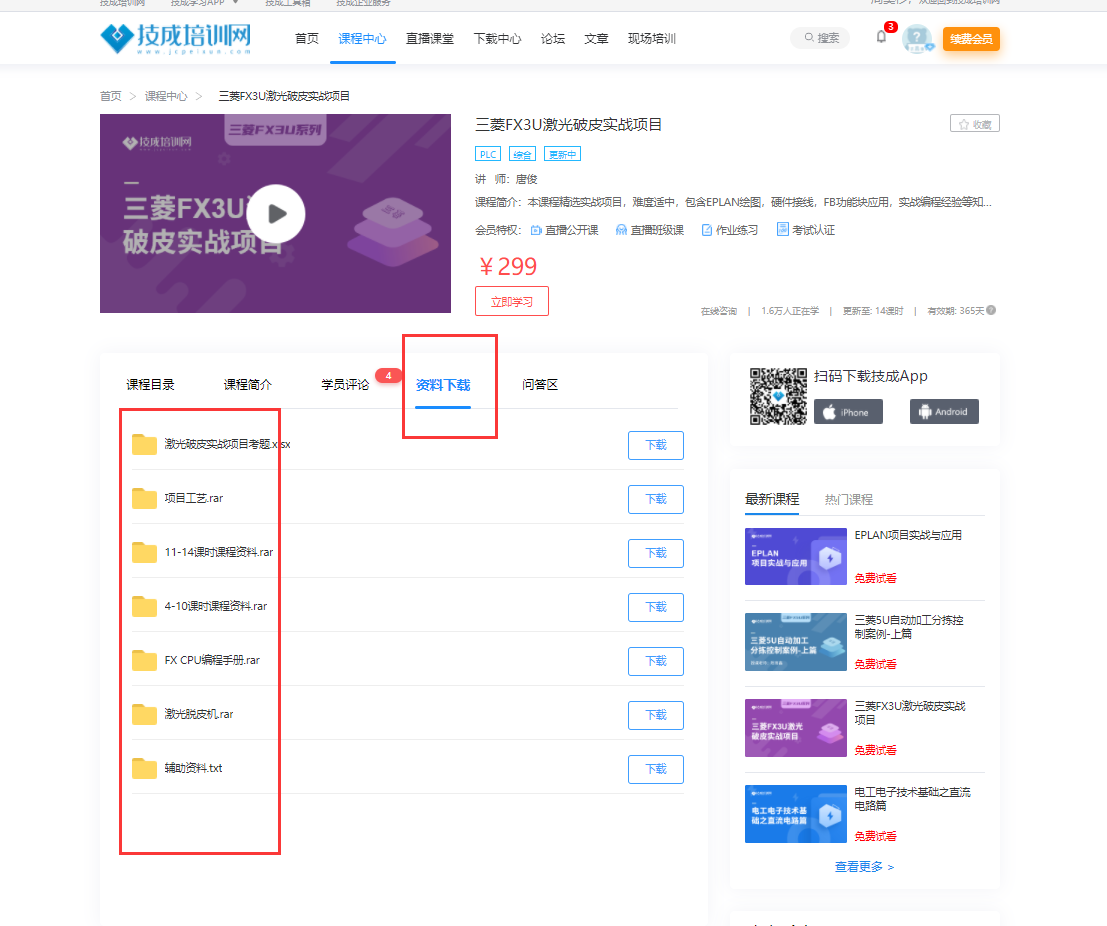
Task: Switch to the 学员评论 tab
Action: point(345,385)
